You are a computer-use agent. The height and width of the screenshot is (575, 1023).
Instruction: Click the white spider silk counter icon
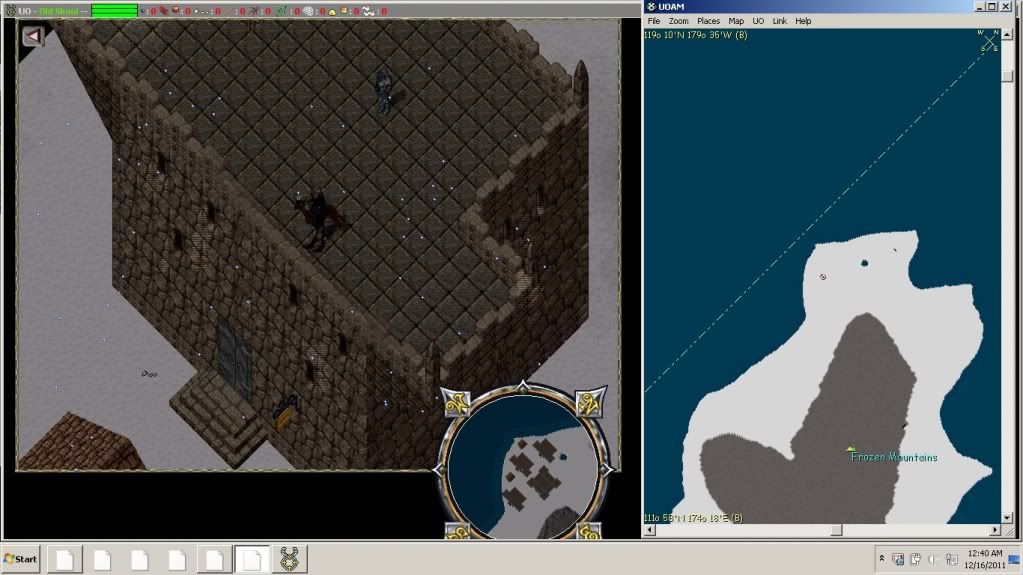pyautogui.click(x=367, y=11)
